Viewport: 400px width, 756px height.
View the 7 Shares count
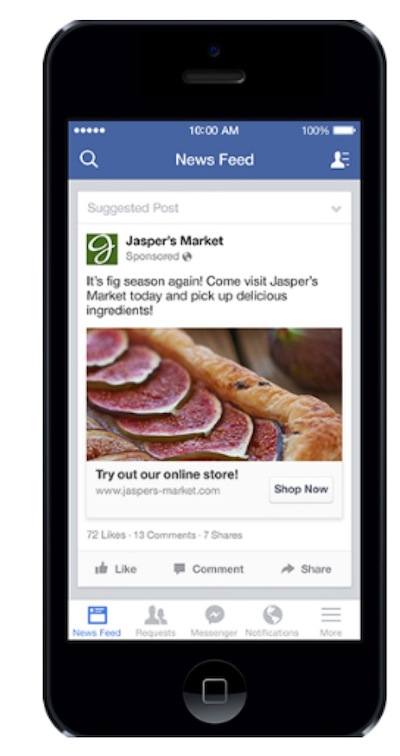click(223, 535)
